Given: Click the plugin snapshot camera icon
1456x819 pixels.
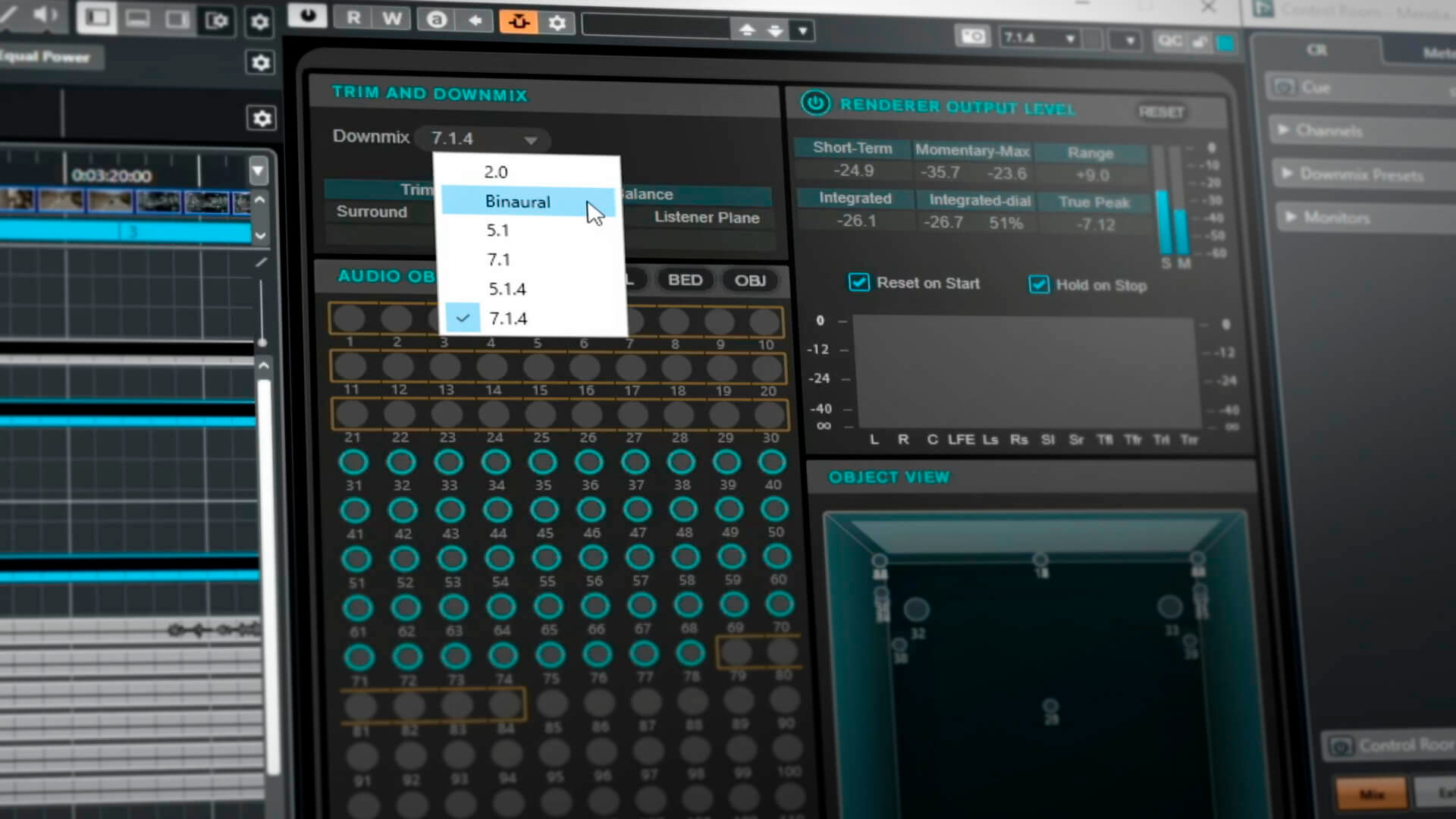Looking at the screenshot, I should click(x=973, y=36).
